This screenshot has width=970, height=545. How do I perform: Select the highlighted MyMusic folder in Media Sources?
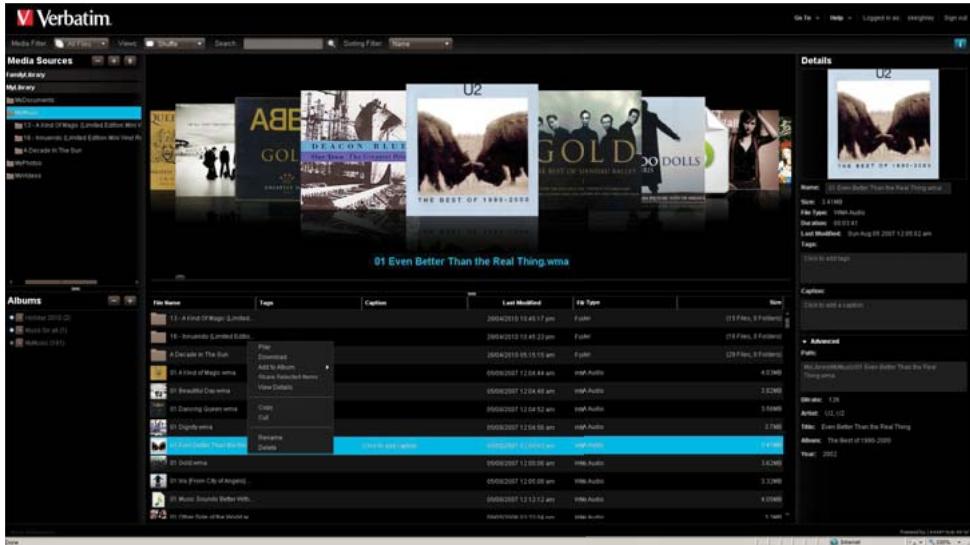74,113
